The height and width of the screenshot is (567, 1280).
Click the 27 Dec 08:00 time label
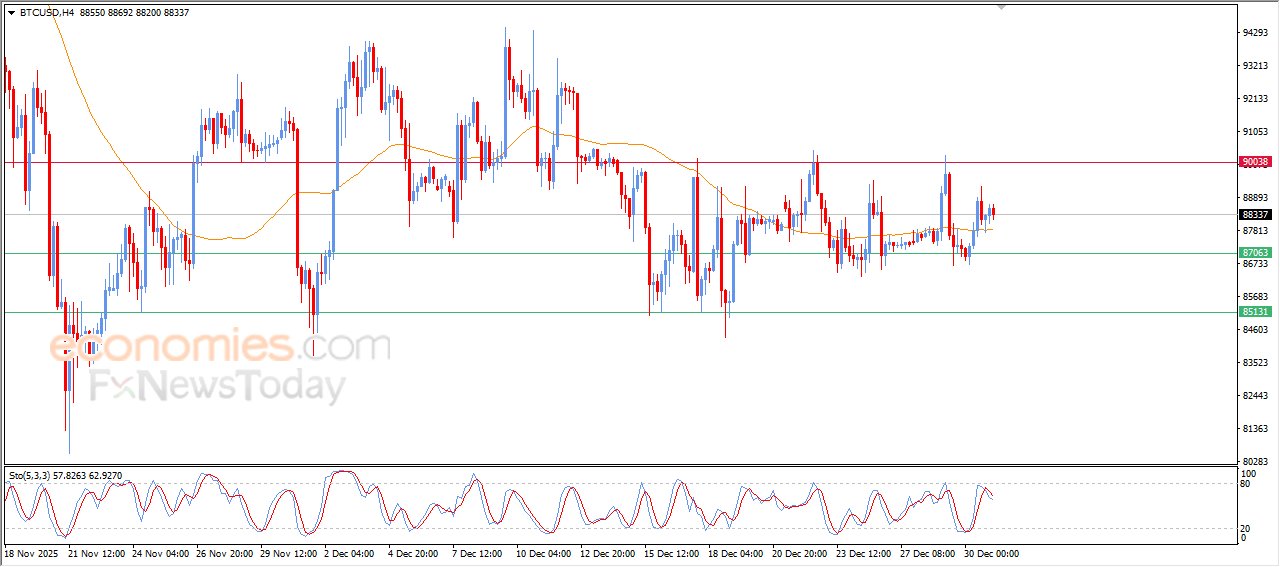[929, 553]
